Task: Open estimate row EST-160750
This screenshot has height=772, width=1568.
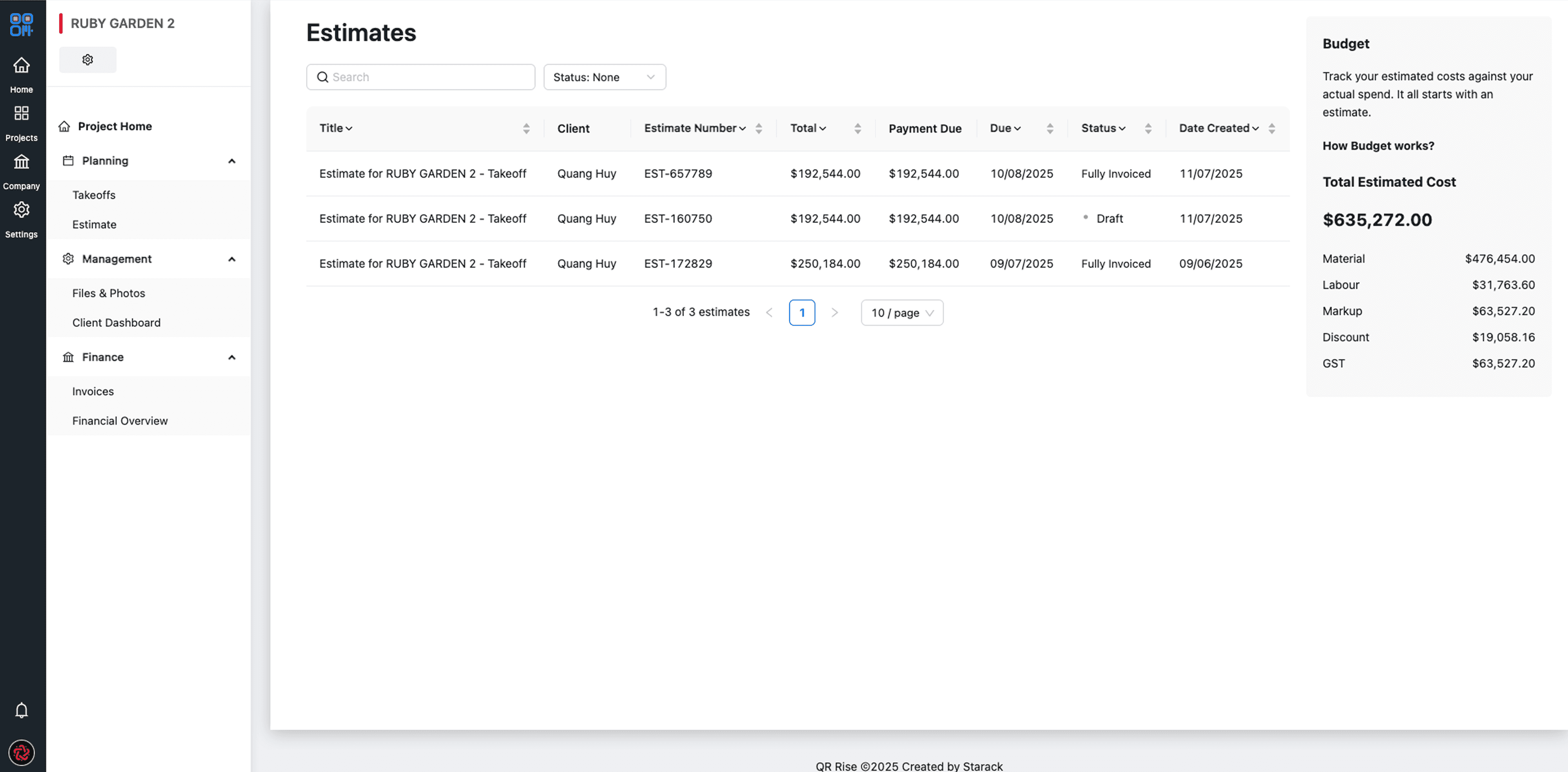Action: coord(797,219)
